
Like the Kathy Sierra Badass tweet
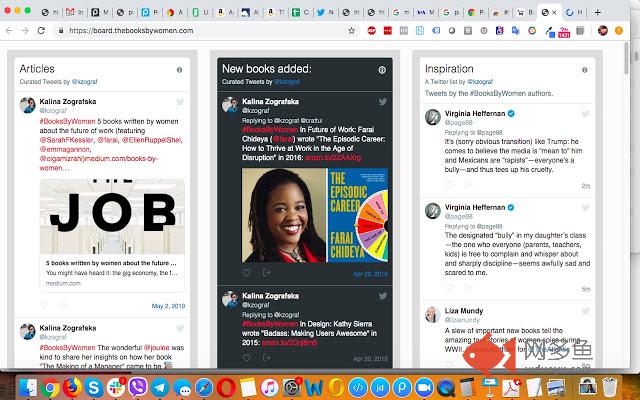tap(247, 358)
